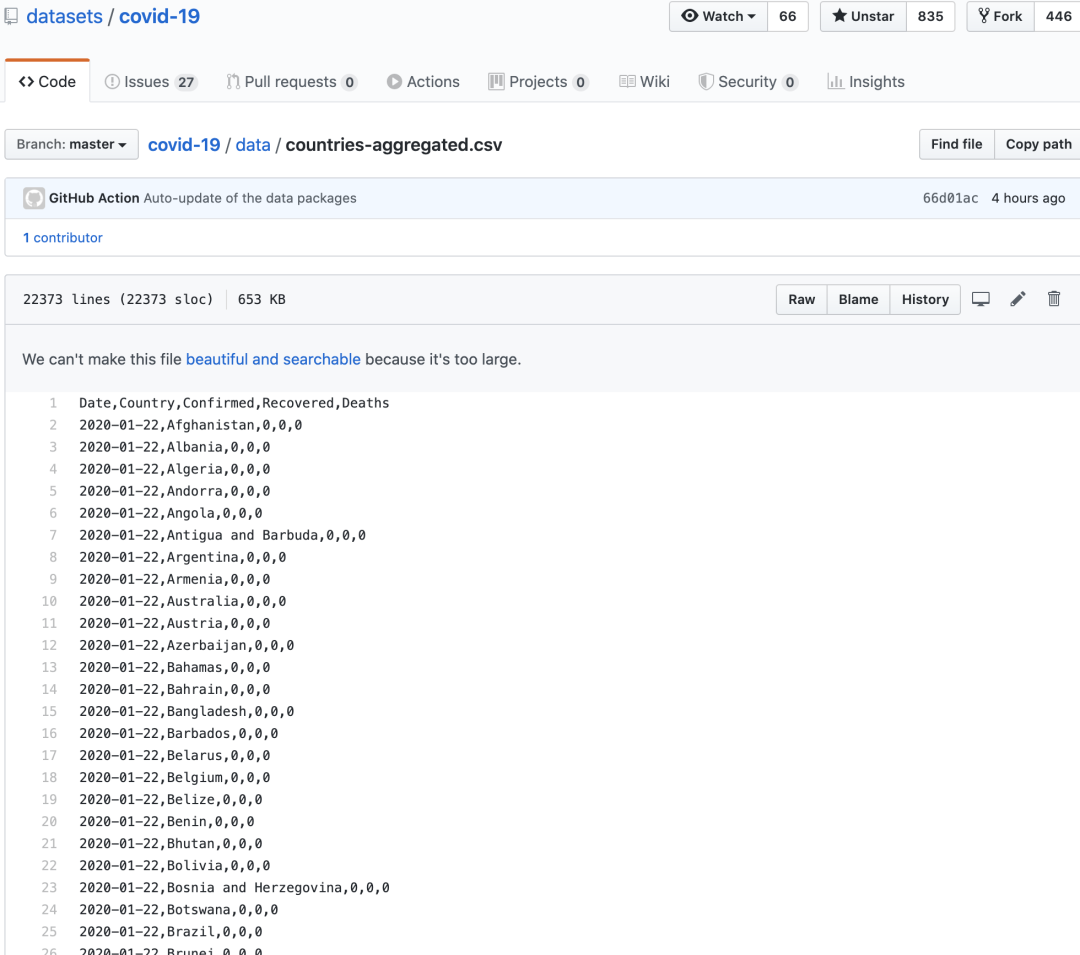Click the 1 contributor link
This screenshot has width=1080, height=955.
(x=63, y=238)
